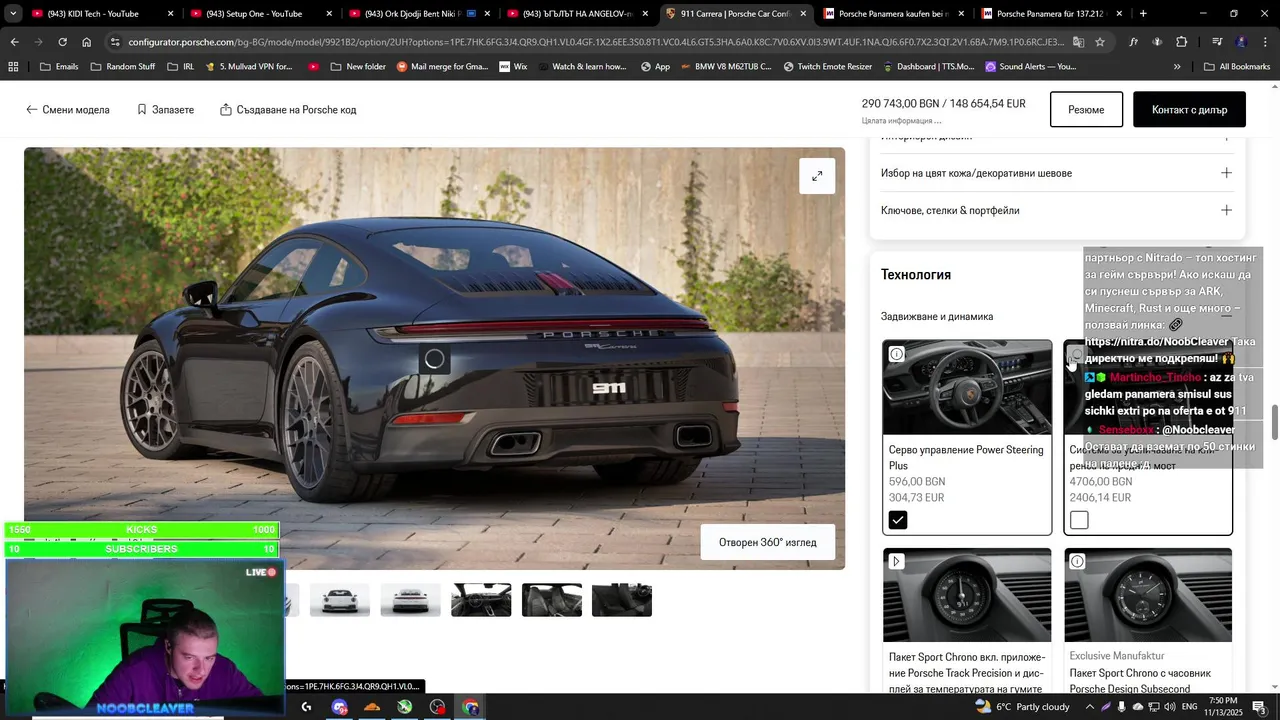Viewport: 1280px width, 720px height.
Task: Reload the configurator page
Action: click(62, 42)
